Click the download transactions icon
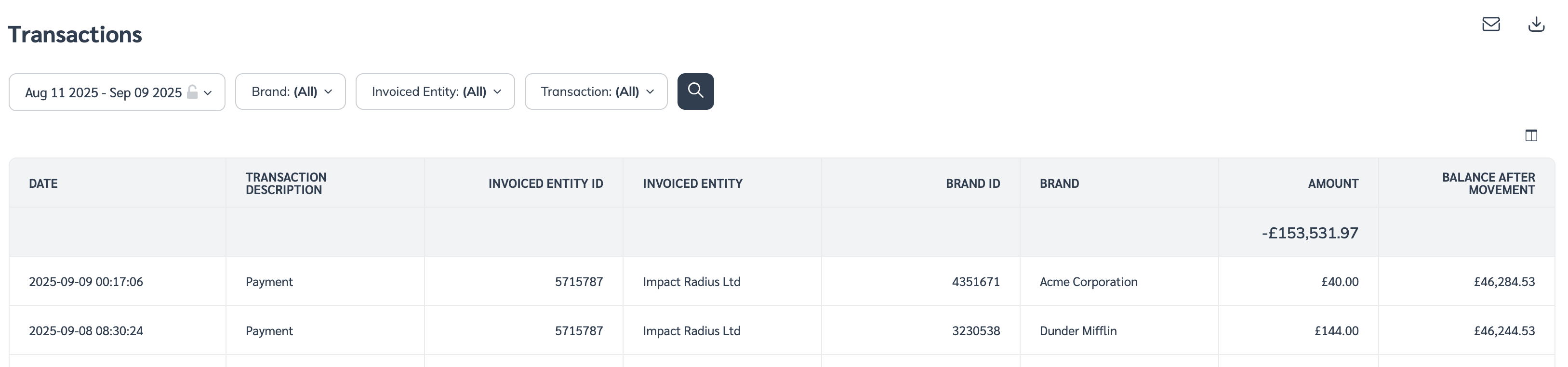Viewport: 1568px width, 367px height. (1536, 25)
